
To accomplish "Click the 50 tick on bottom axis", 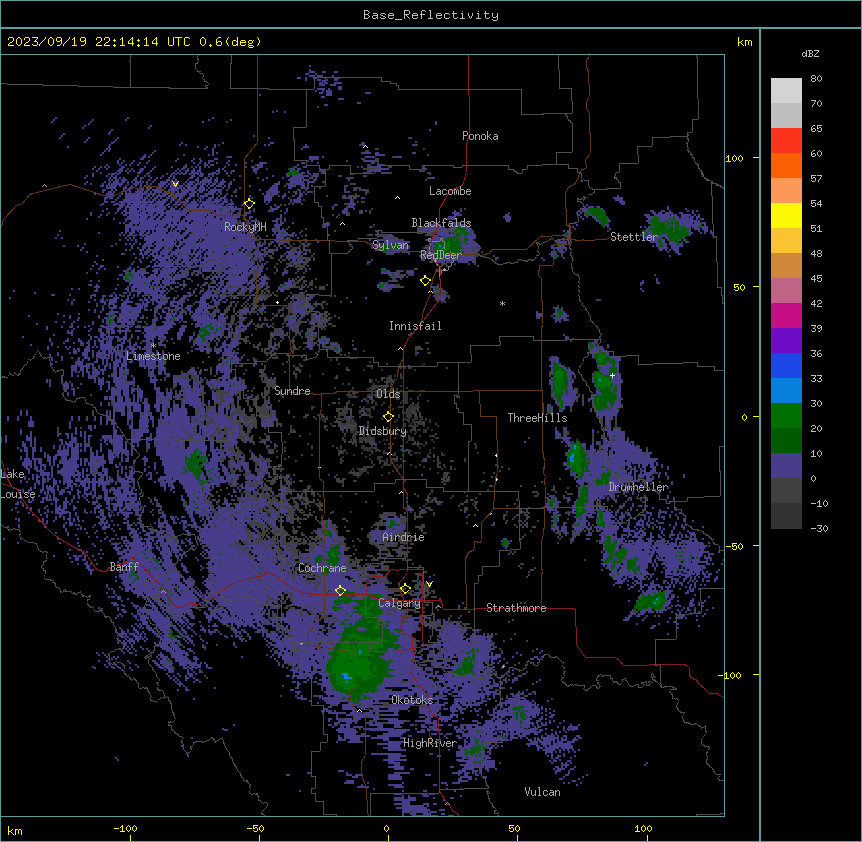I will coord(515,828).
